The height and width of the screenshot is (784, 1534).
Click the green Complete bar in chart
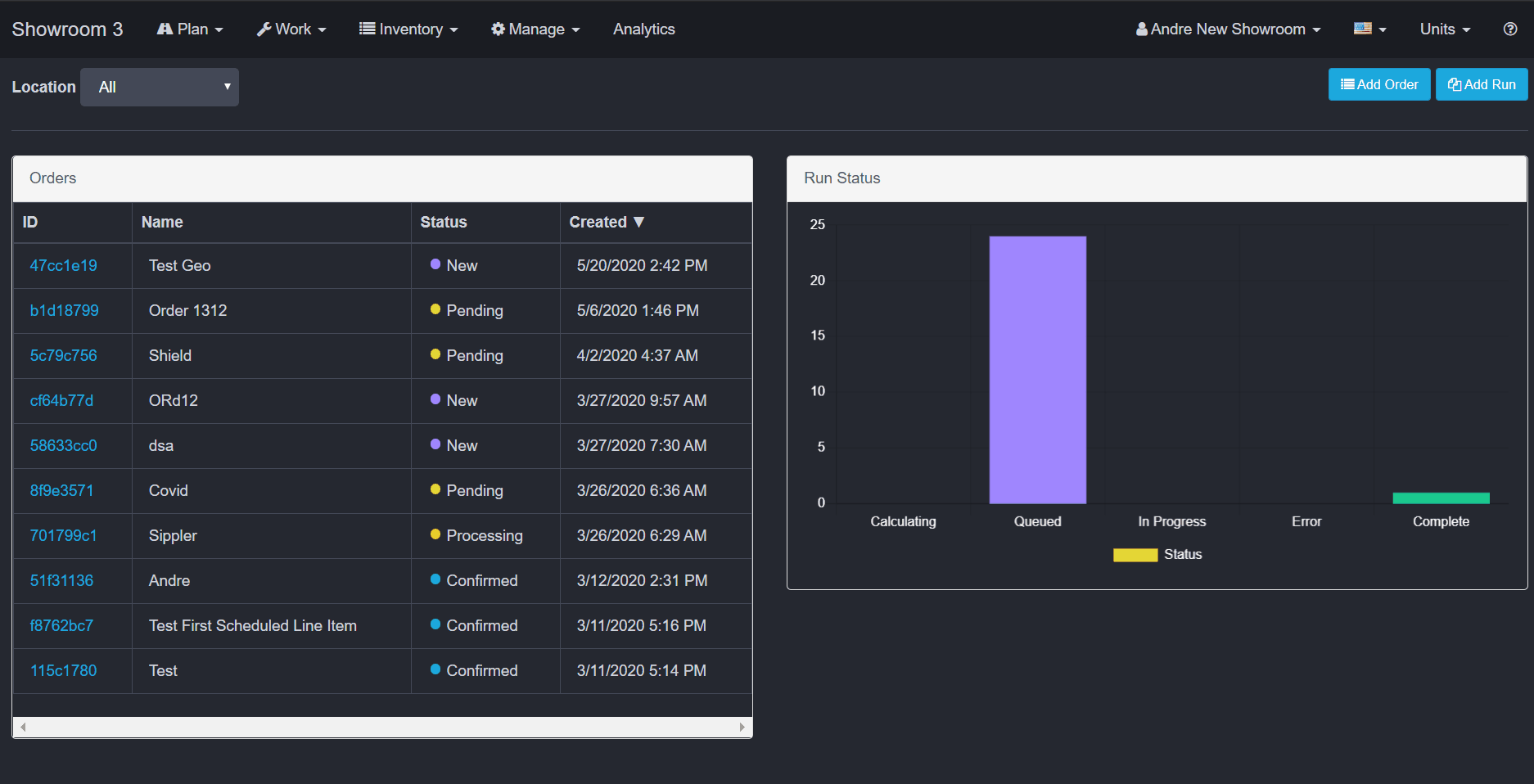(x=1441, y=498)
